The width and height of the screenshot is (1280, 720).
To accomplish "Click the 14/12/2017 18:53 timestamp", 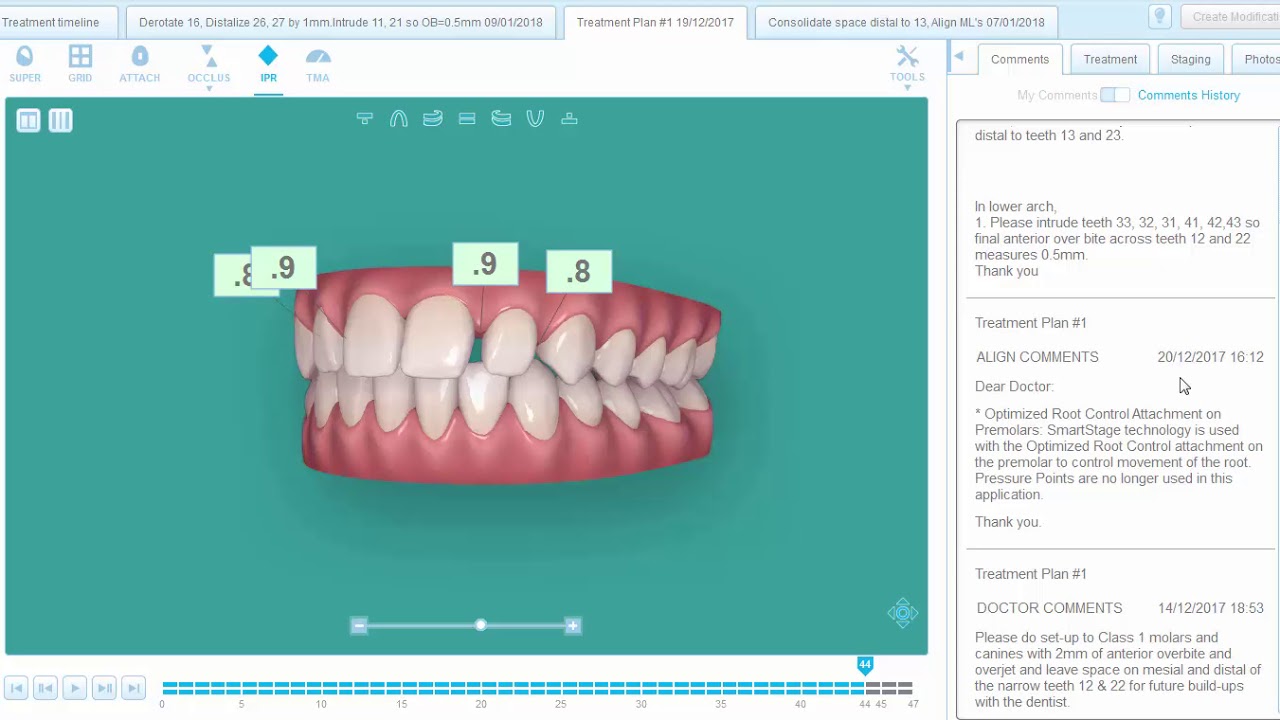I will tap(1210, 608).
